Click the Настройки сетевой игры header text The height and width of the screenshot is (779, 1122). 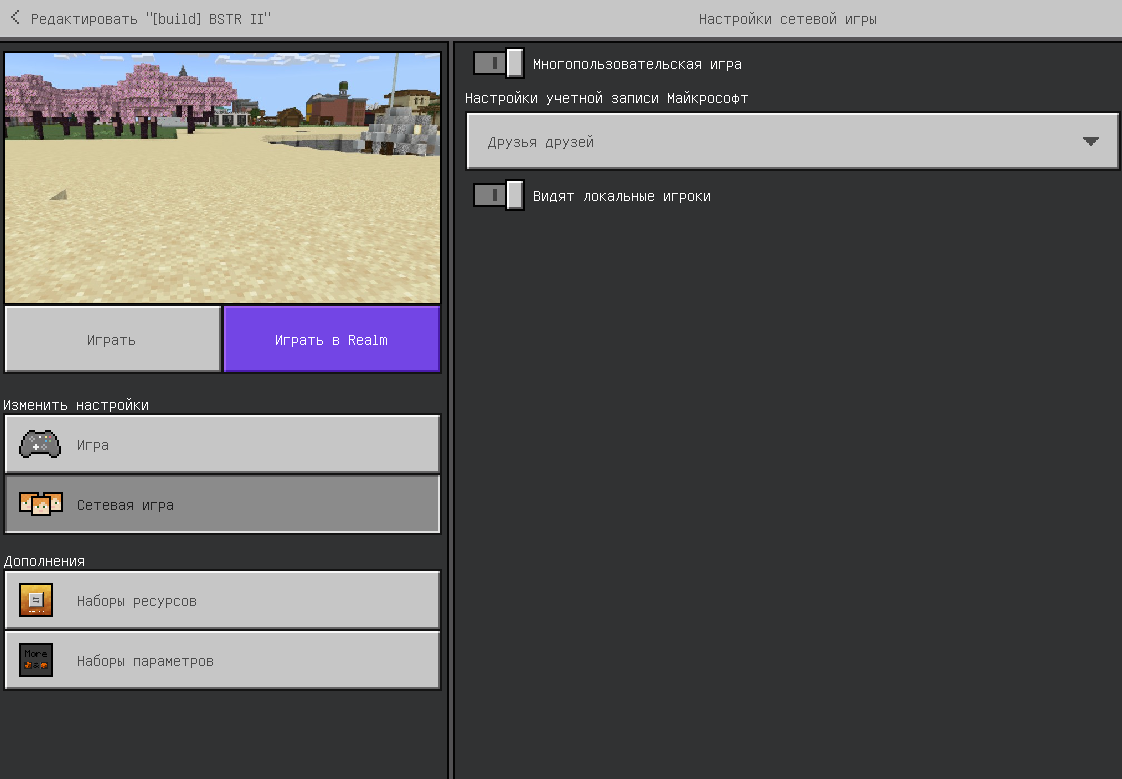click(788, 19)
